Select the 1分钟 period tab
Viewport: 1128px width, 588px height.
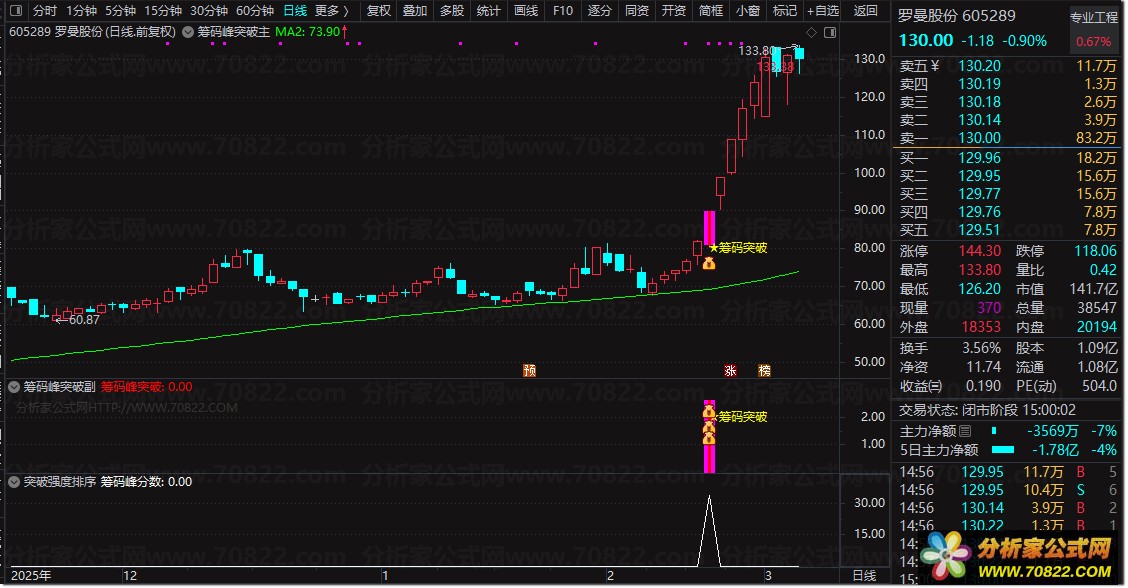81,11
